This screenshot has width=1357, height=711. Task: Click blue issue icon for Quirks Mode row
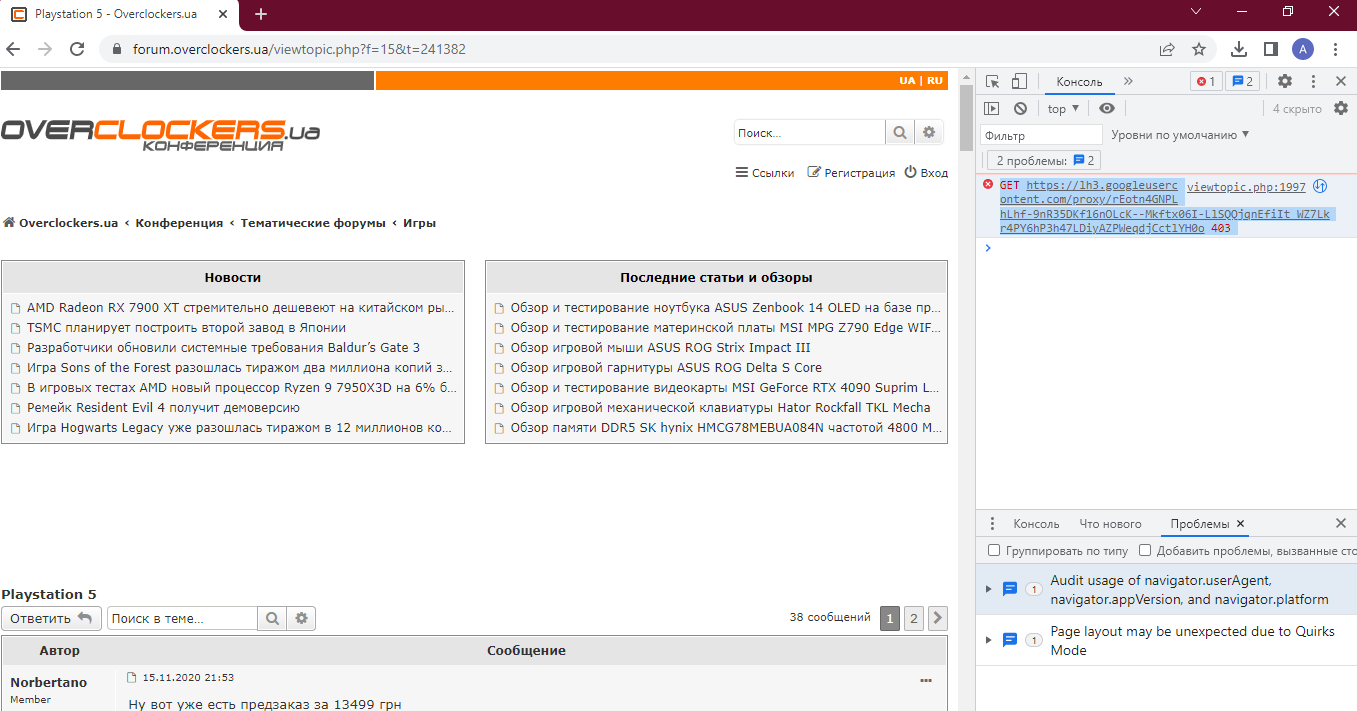[1010, 640]
